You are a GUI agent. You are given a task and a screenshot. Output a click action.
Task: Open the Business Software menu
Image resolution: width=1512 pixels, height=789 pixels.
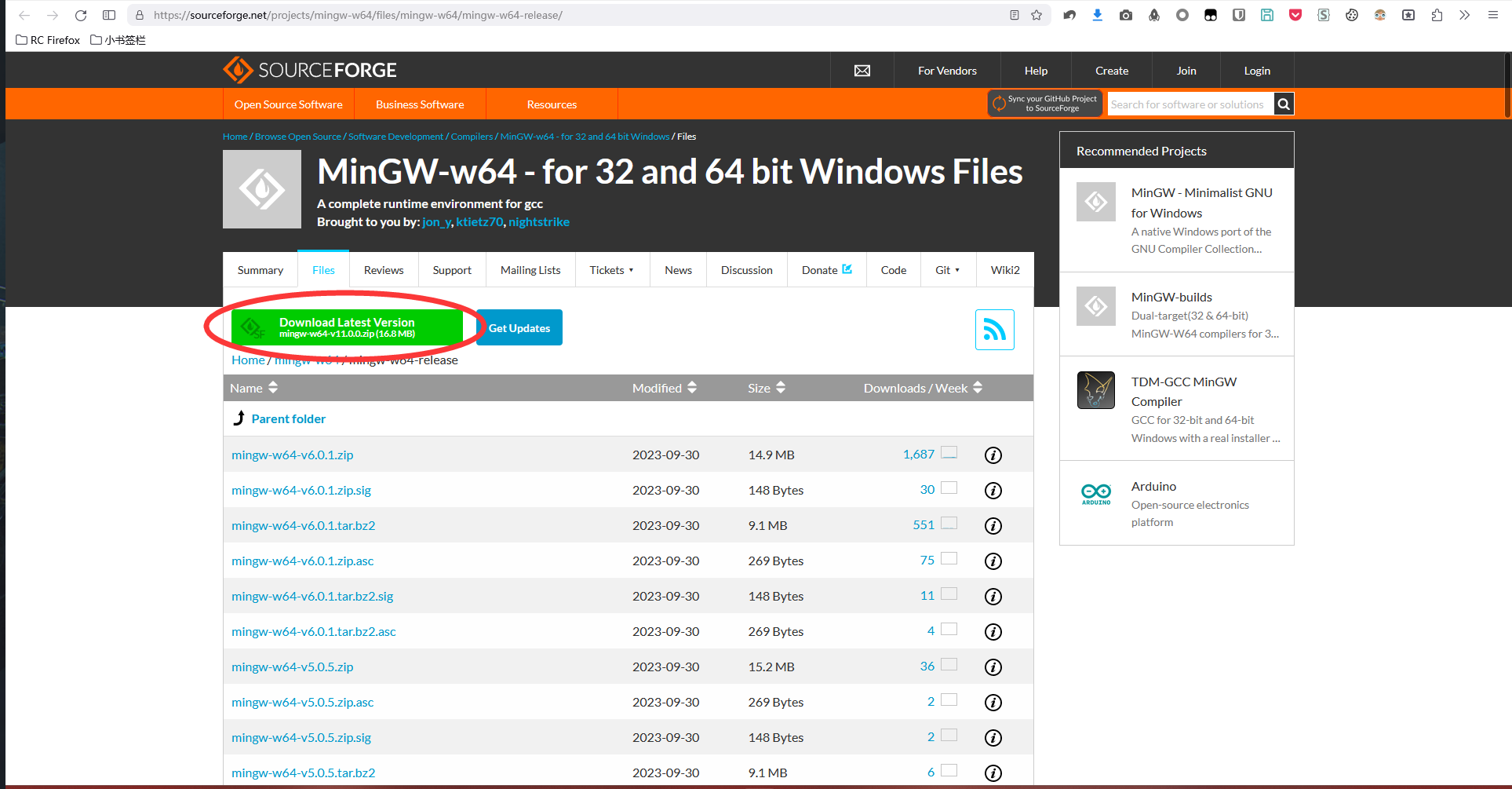tap(420, 104)
